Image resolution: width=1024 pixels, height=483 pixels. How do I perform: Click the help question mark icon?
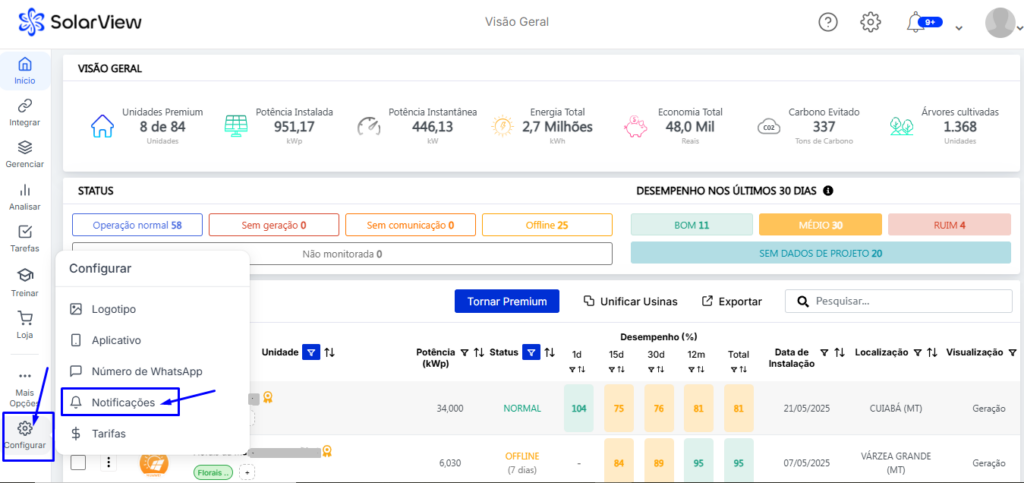coord(828,22)
